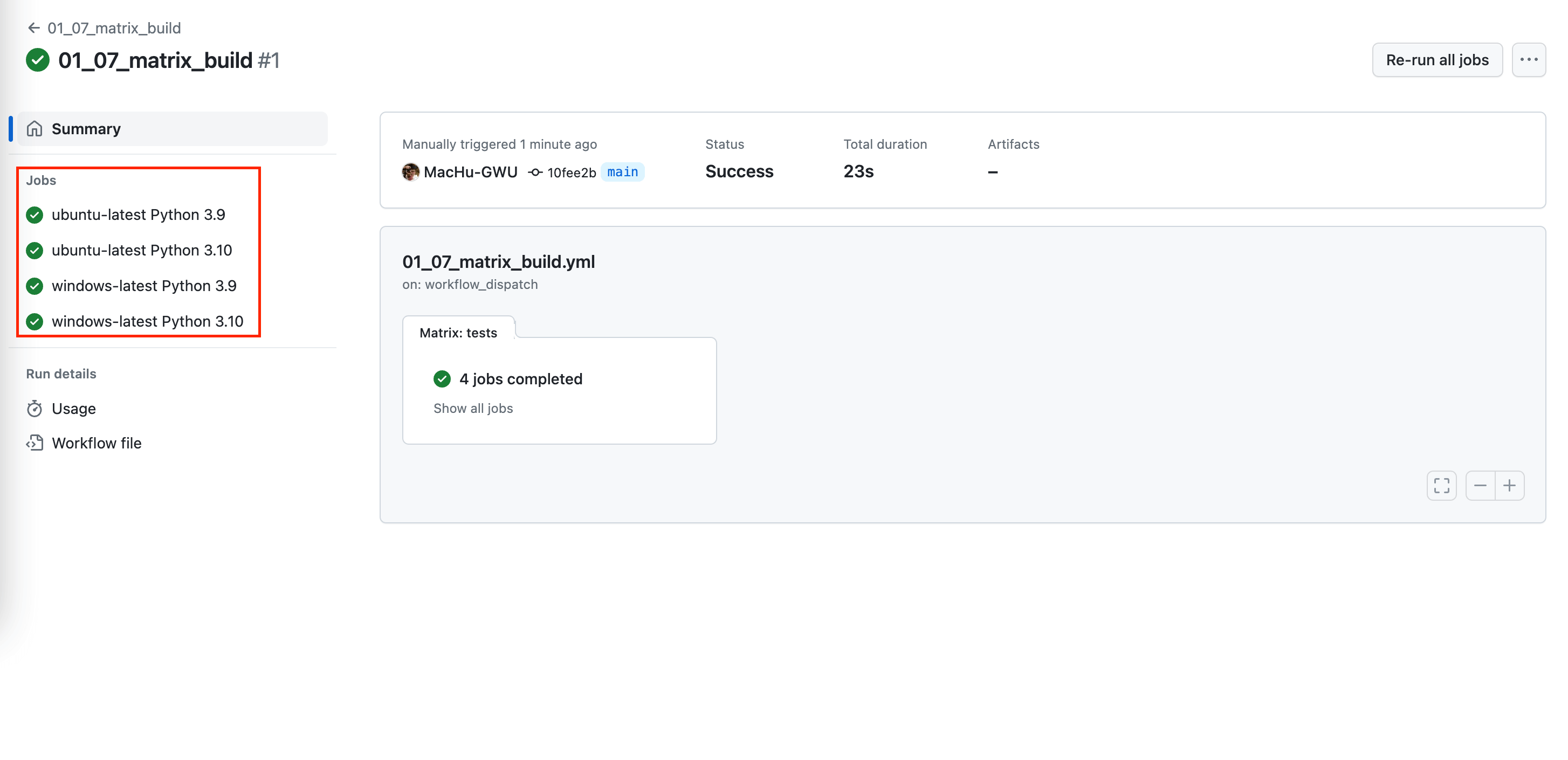Viewport: 1568px width, 760px height.
Task: Open the three-dots more options menu
Action: click(1529, 60)
